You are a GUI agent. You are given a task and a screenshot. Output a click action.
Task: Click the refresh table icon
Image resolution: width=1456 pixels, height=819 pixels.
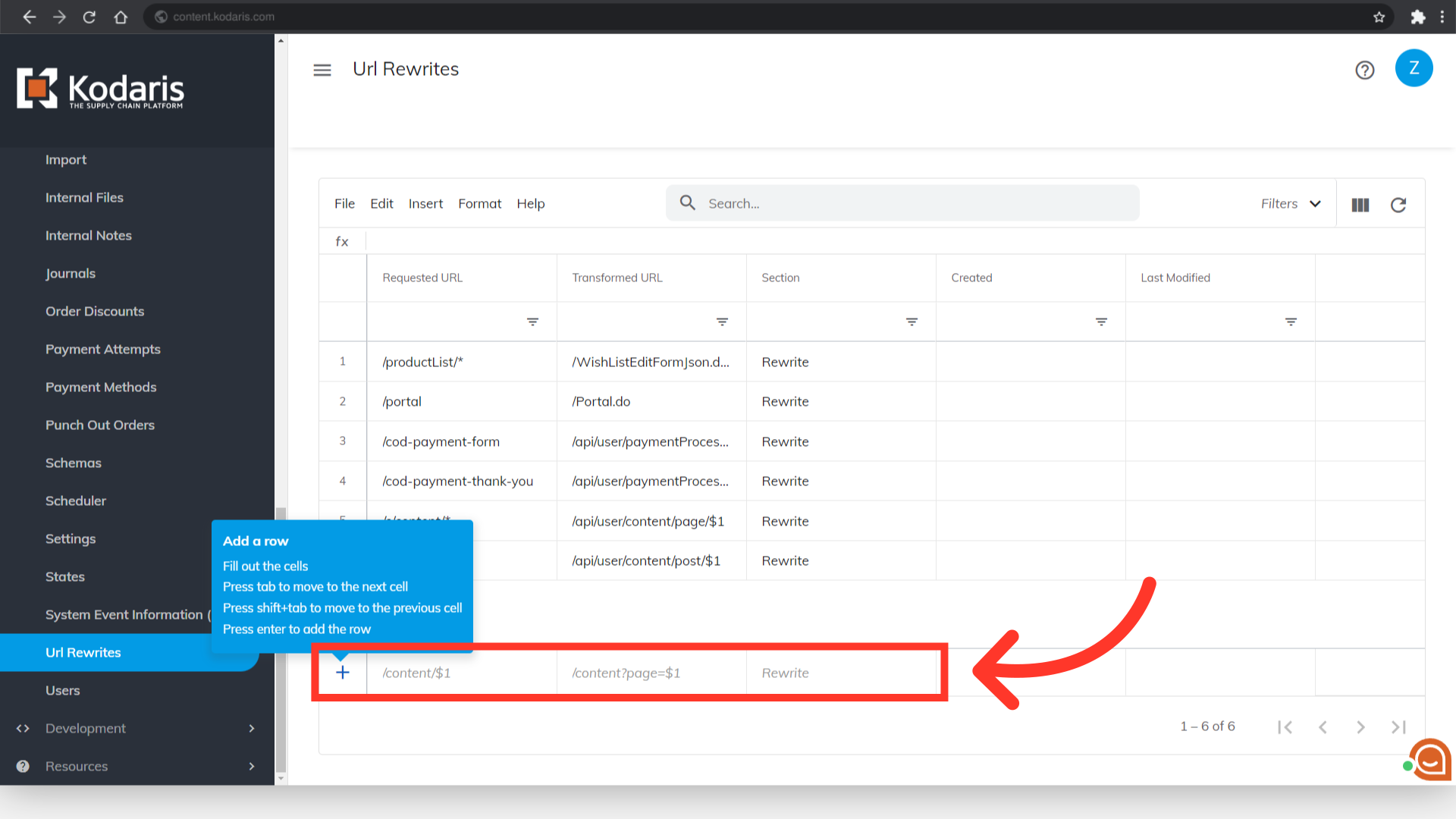point(1398,205)
